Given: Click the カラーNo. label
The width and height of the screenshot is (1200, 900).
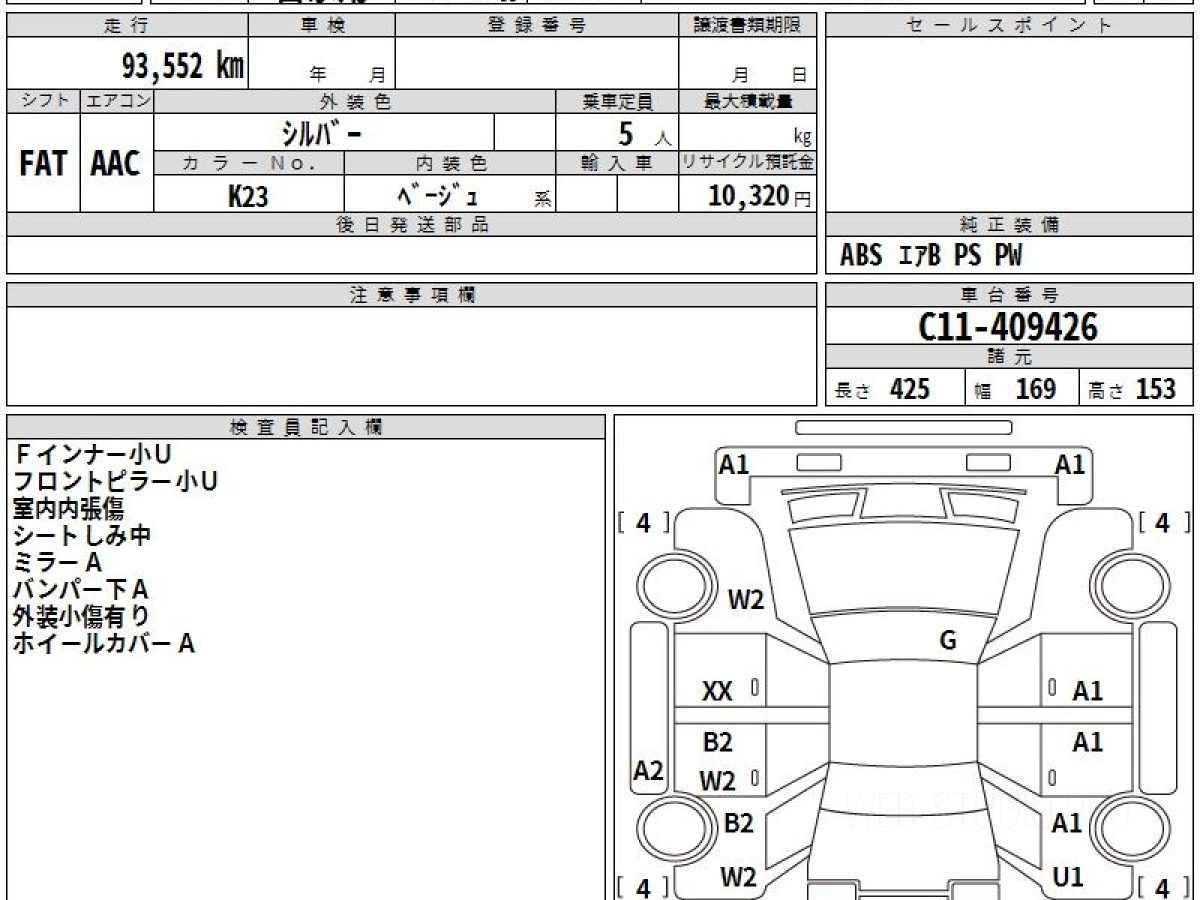Looking at the screenshot, I should (x=249, y=163).
